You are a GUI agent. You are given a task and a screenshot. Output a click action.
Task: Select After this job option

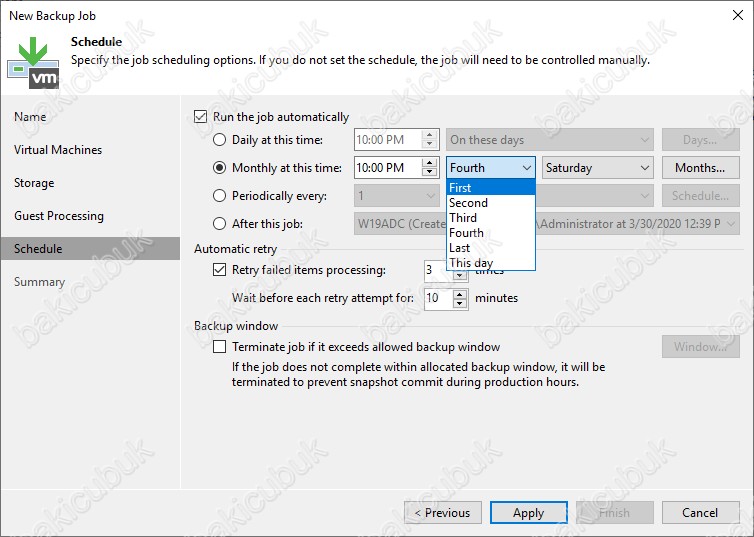point(219,224)
